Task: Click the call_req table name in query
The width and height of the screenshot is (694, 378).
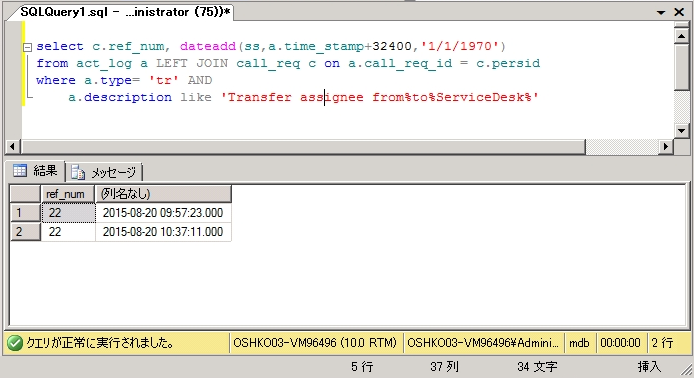Action: 268,64
